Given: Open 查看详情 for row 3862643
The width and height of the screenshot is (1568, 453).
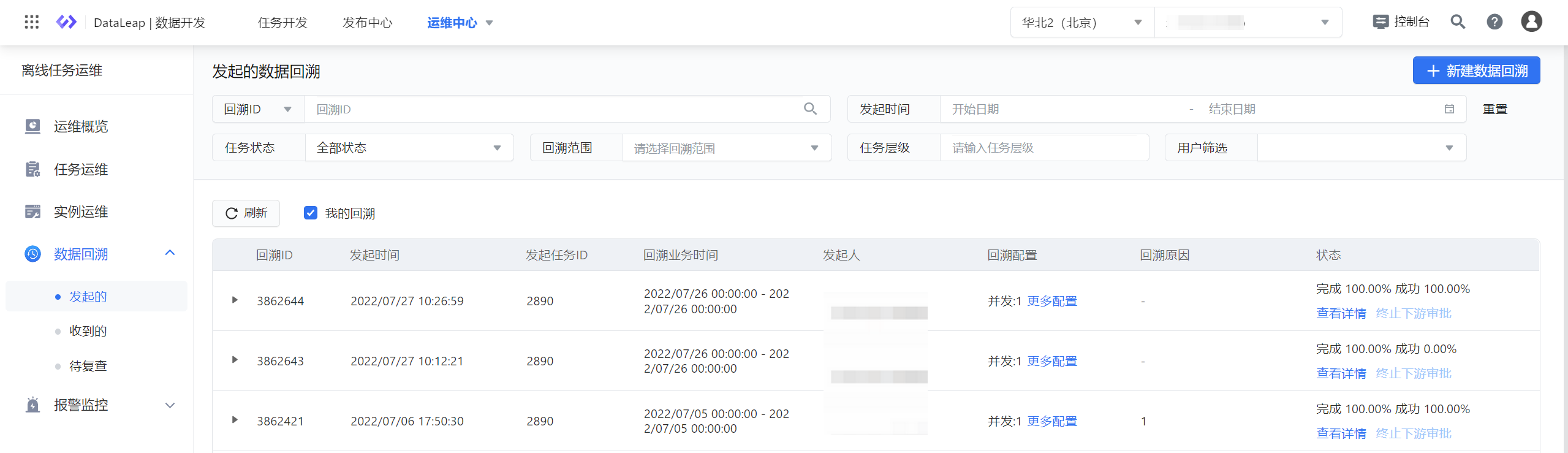Looking at the screenshot, I should (1341, 373).
